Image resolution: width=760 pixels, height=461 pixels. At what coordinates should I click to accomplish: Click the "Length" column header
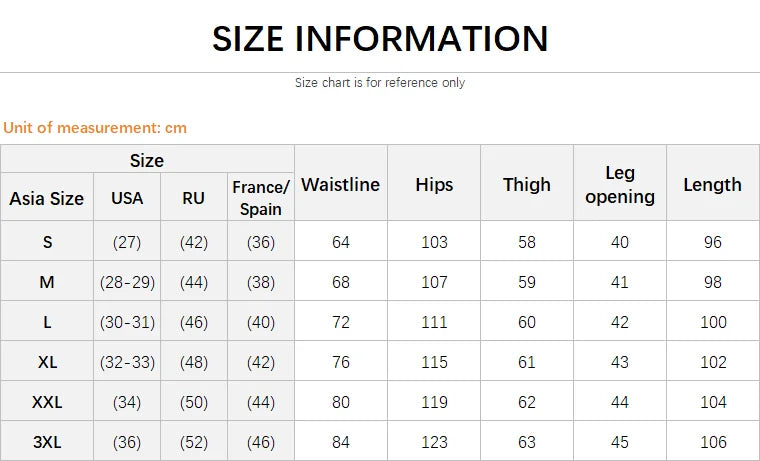(x=713, y=184)
